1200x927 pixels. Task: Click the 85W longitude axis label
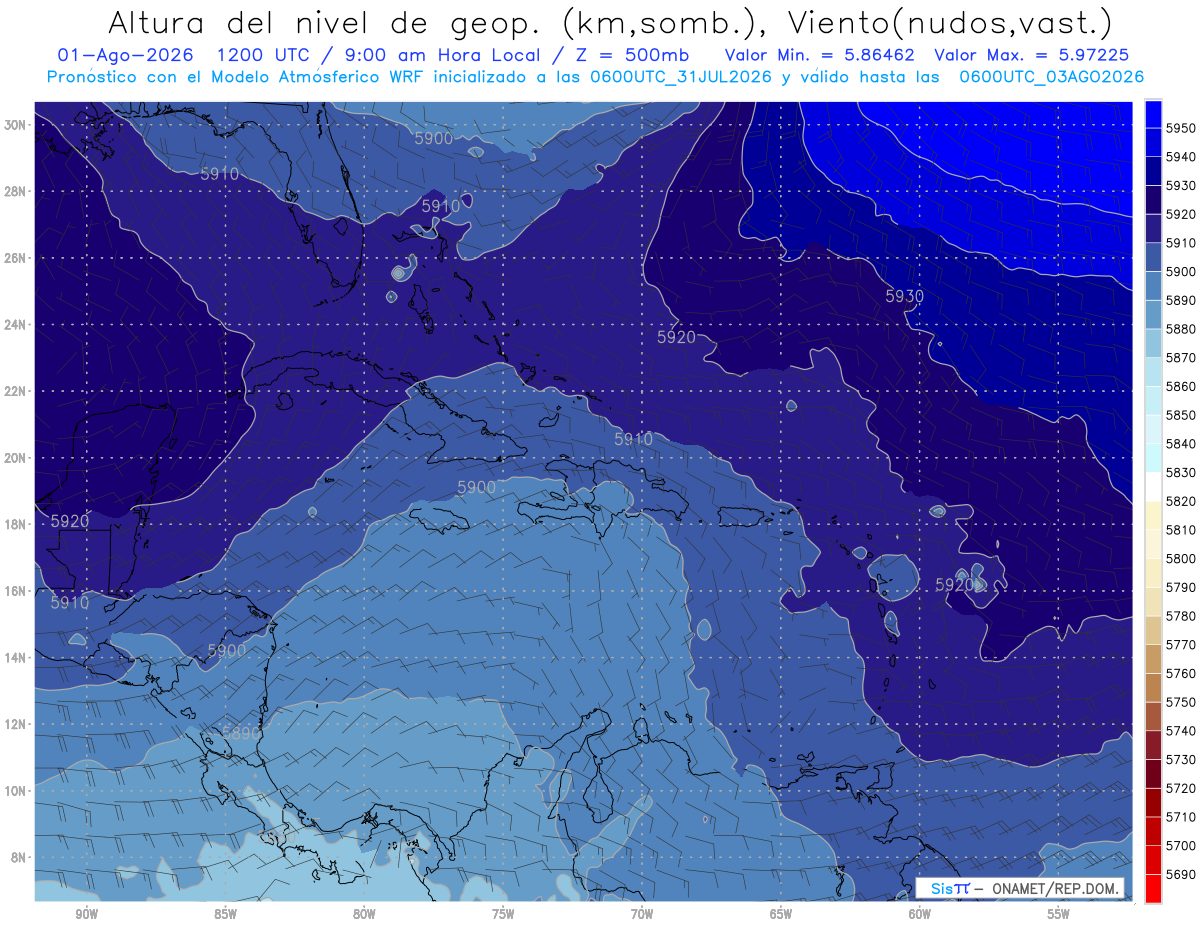pyautogui.click(x=226, y=914)
